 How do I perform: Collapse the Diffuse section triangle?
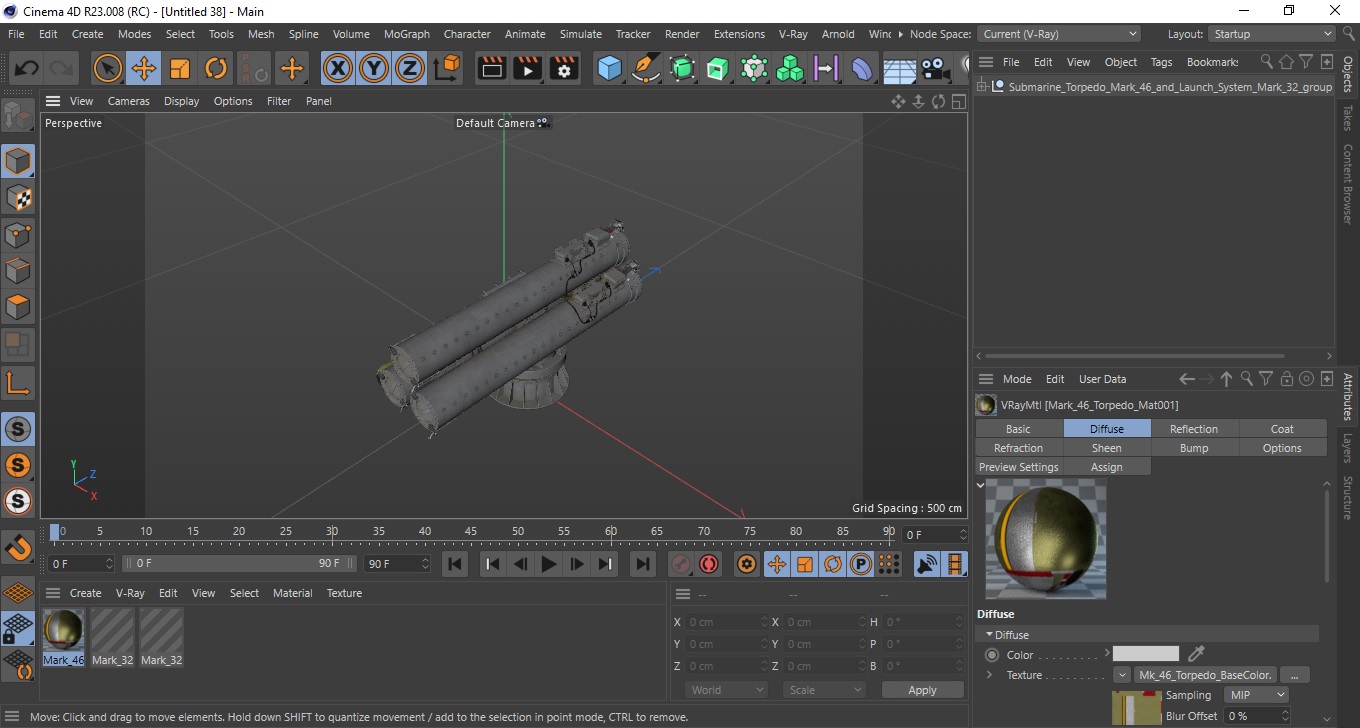pos(990,634)
